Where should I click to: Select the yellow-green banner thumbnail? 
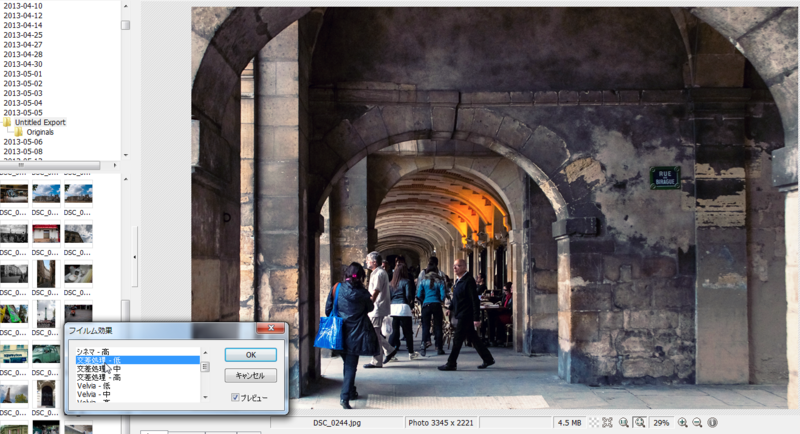click(x=14, y=314)
